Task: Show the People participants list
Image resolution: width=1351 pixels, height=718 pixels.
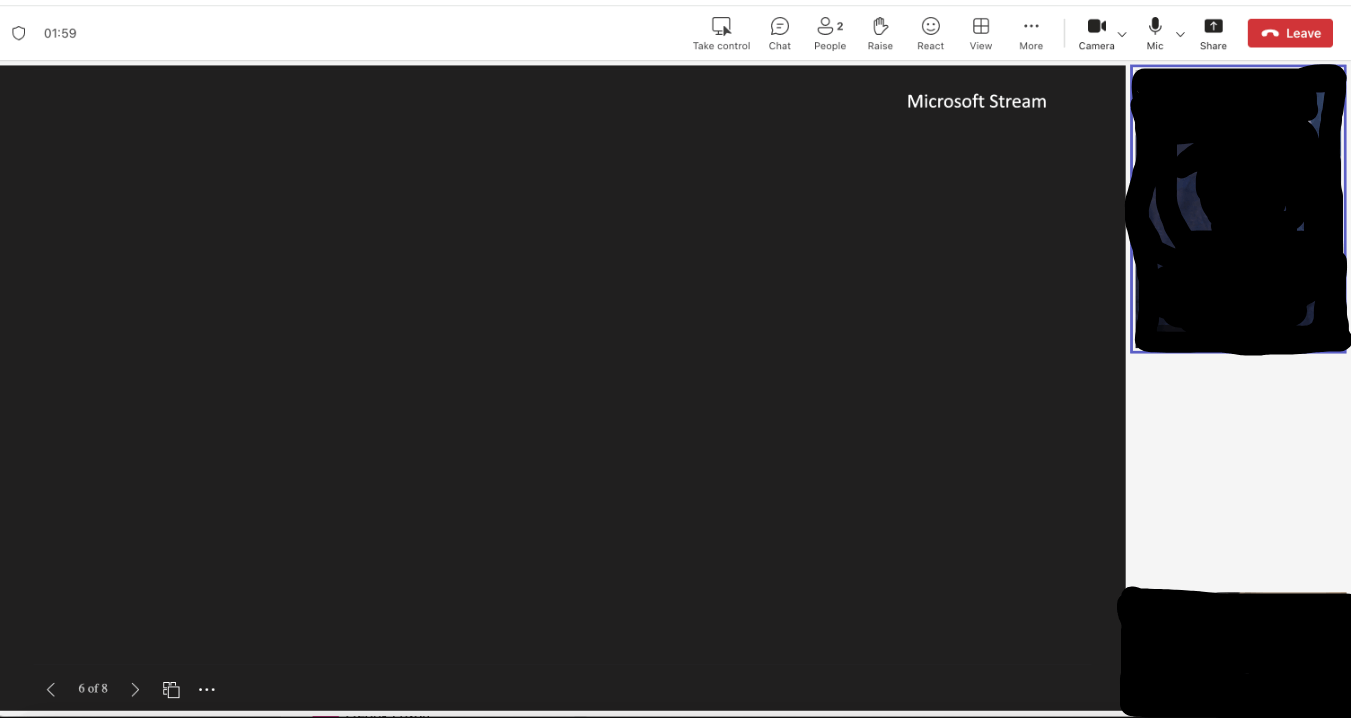Action: point(830,33)
